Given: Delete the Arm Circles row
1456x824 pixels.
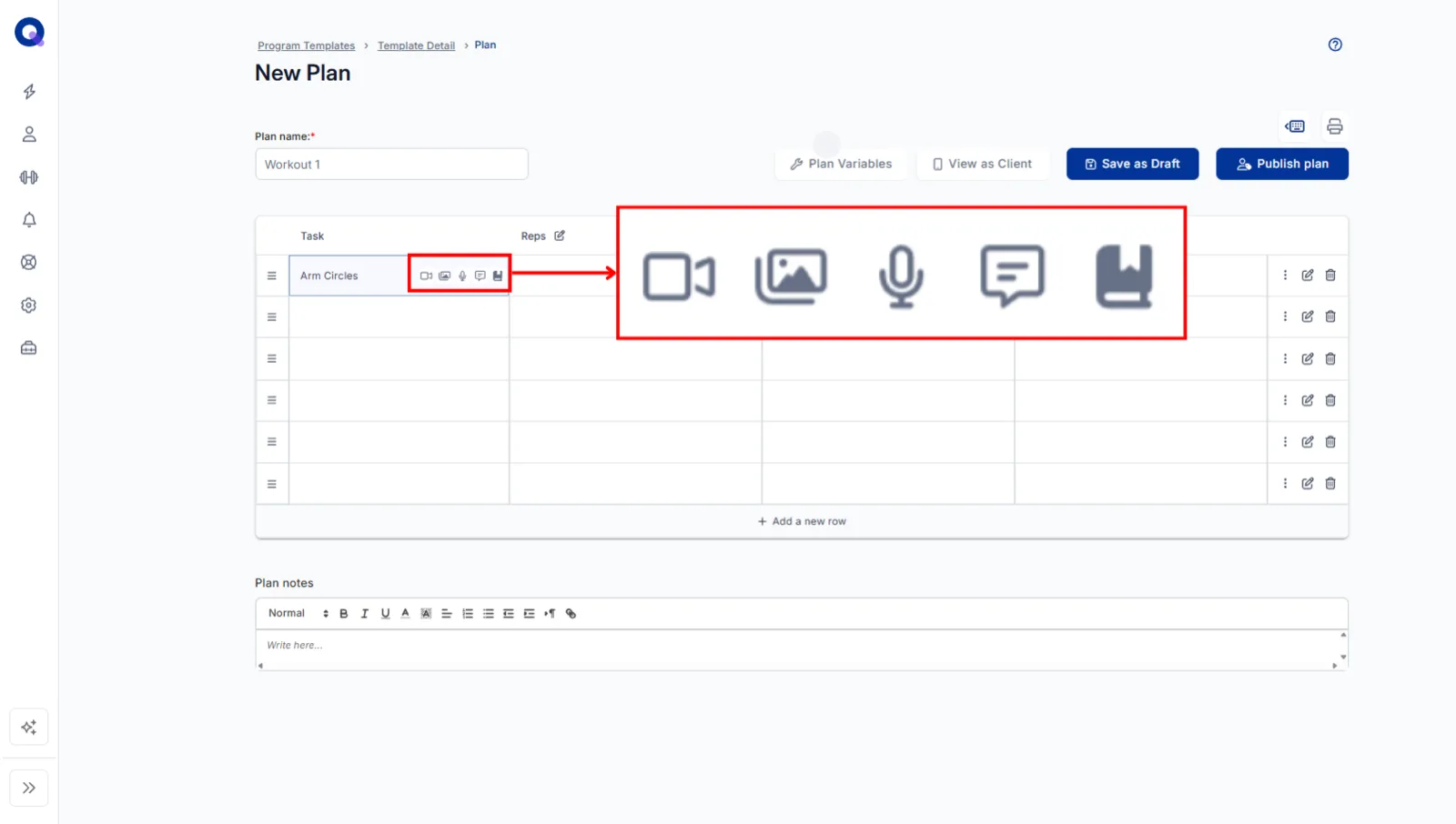Looking at the screenshot, I should (1330, 275).
